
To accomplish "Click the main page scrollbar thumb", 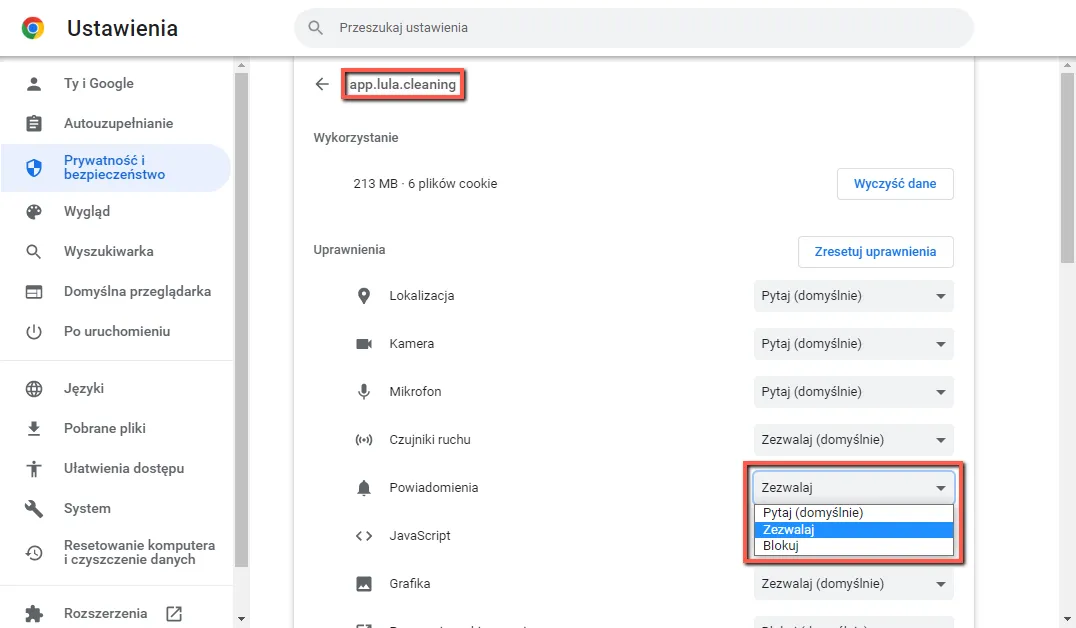I will (x=1067, y=167).
